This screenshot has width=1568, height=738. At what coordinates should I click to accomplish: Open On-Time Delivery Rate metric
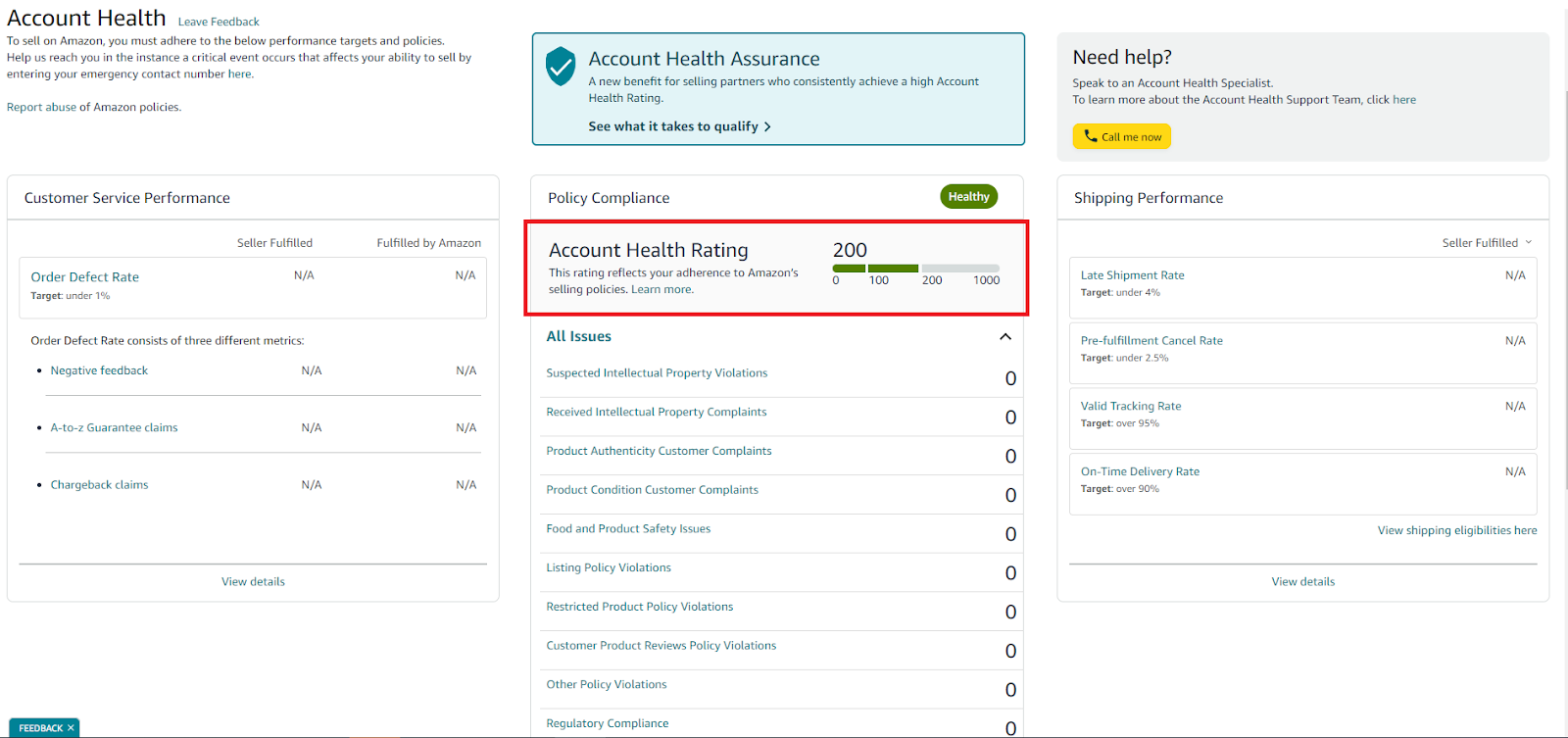click(1140, 471)
